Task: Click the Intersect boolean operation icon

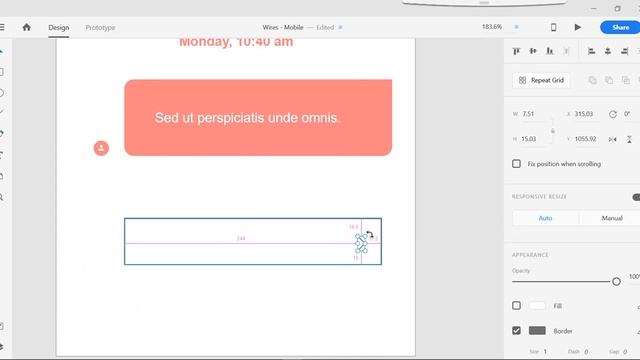Action: (x=626, y=80)
